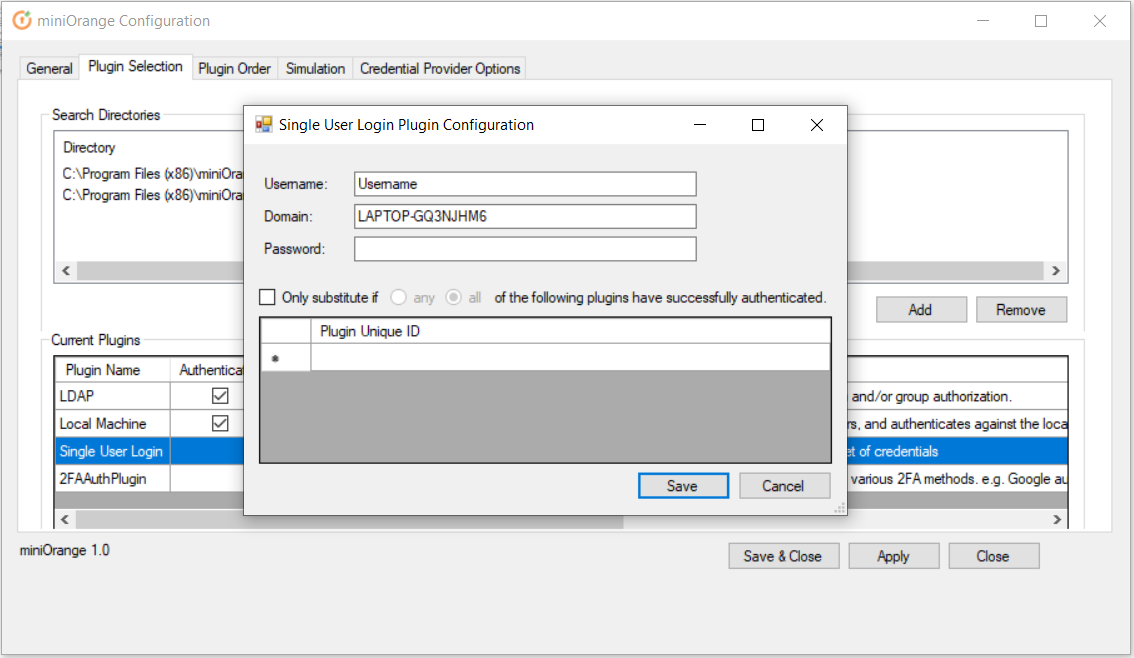Click the Current Plugins right scroll arrow
The width and height of the screenshot is (1134, 658).
point(1057,519)
